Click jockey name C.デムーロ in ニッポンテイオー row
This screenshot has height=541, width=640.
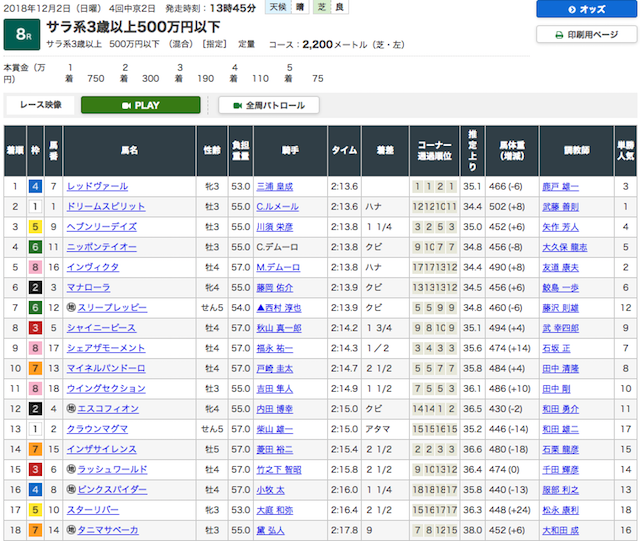click(x=277, y=247)
